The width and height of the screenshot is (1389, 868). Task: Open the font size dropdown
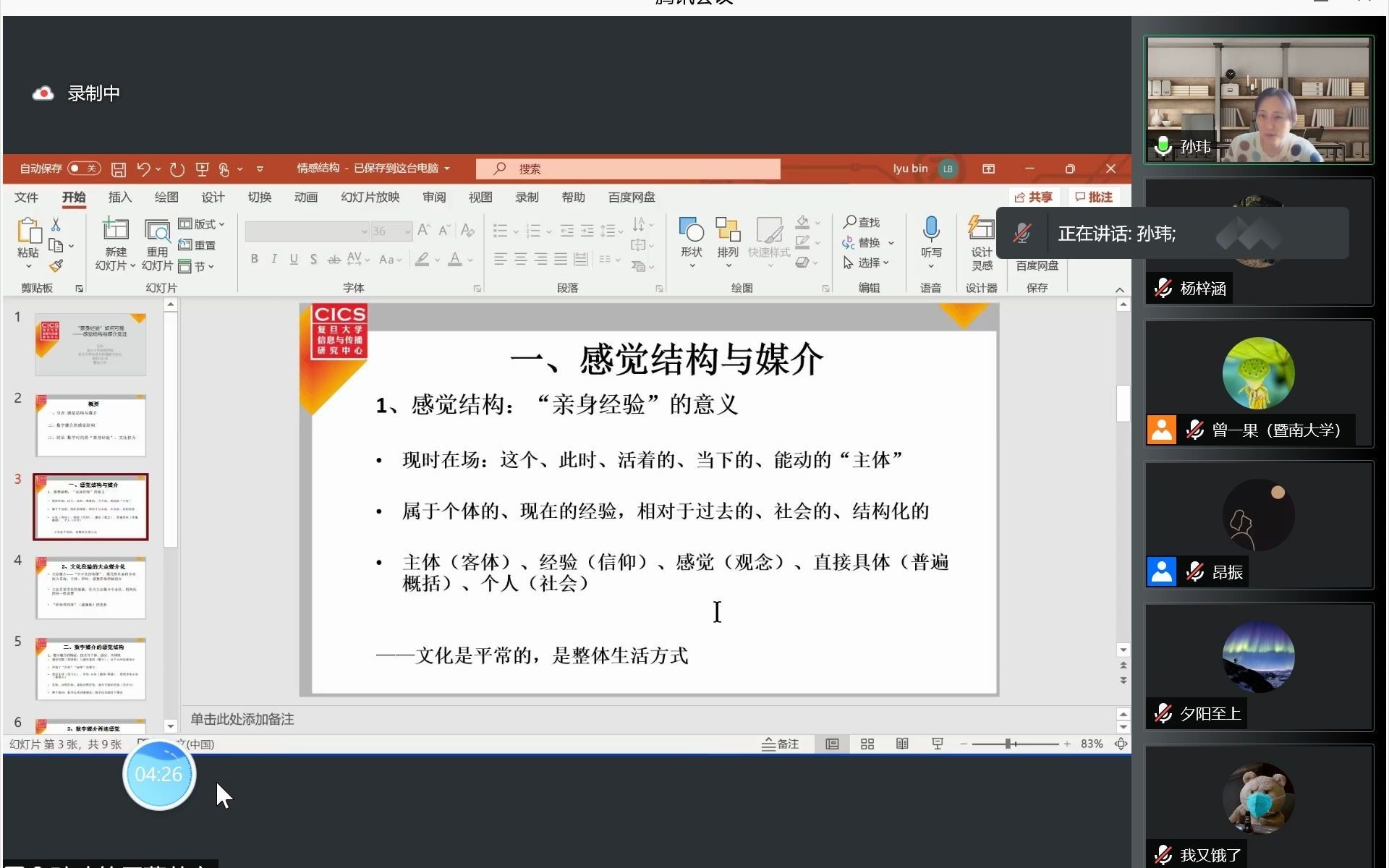407,231
